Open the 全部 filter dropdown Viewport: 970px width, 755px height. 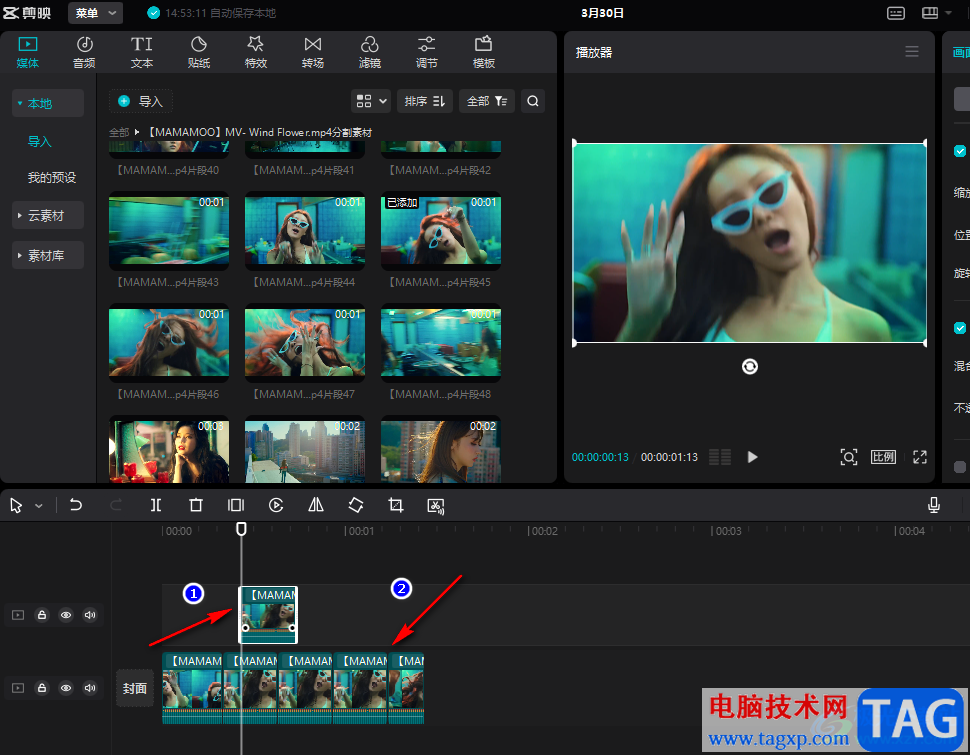486,101
